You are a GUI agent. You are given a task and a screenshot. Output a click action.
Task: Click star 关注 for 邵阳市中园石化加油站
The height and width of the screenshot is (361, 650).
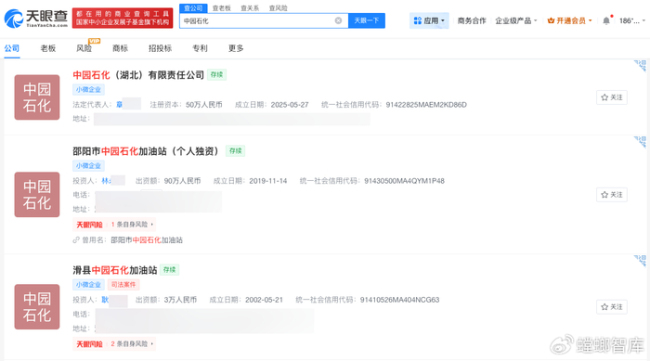tap(611, 195)
